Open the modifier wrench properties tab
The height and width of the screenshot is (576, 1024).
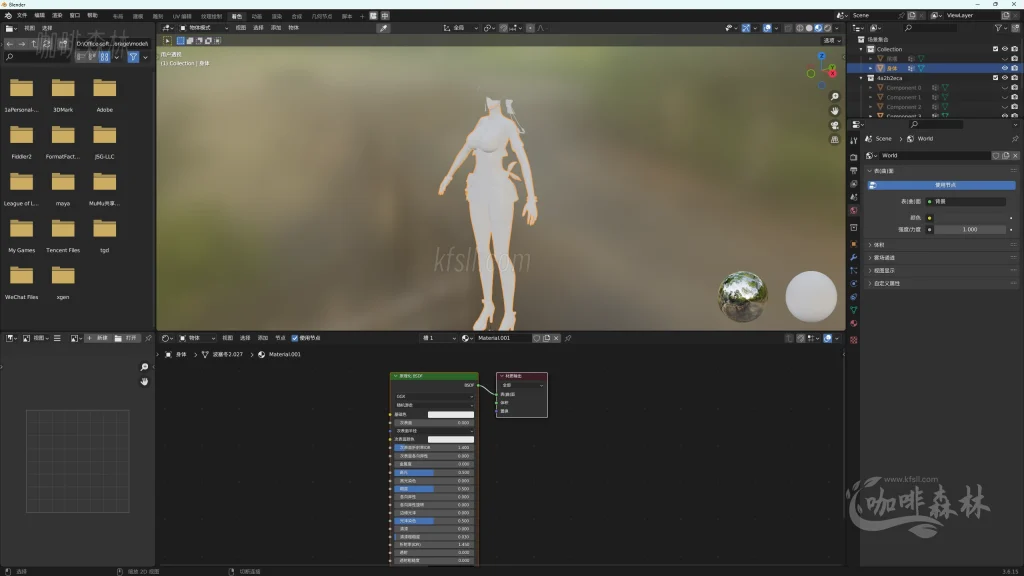pos(854,257)
